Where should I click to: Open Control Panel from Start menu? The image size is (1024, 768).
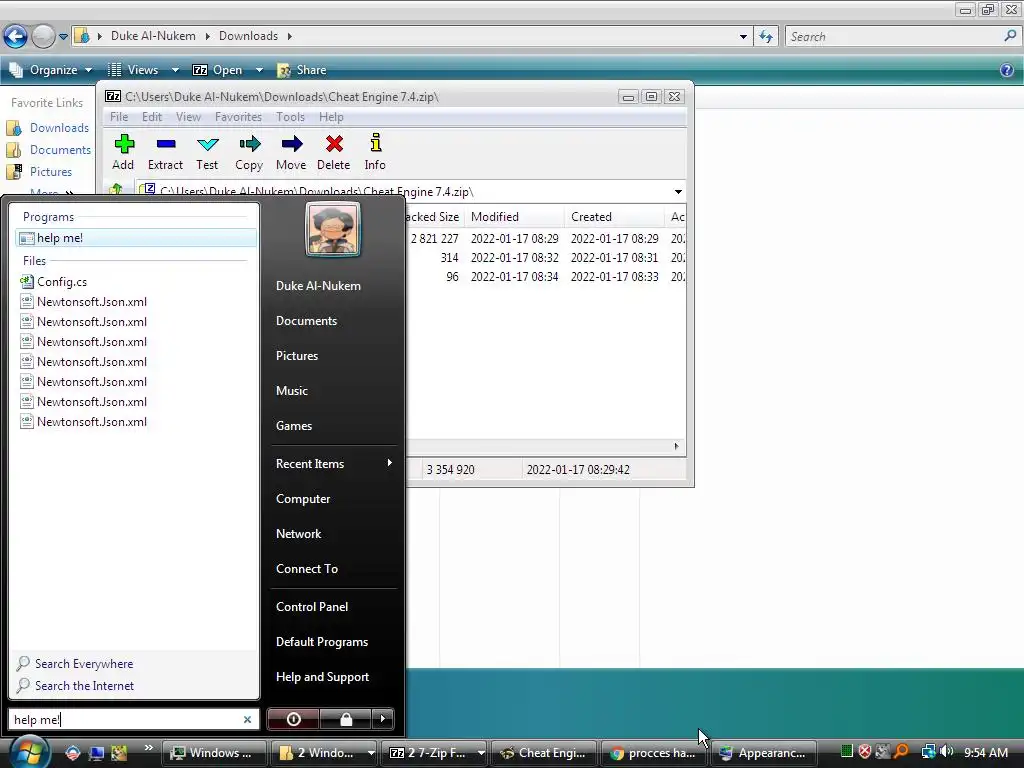tap(312, 607)
